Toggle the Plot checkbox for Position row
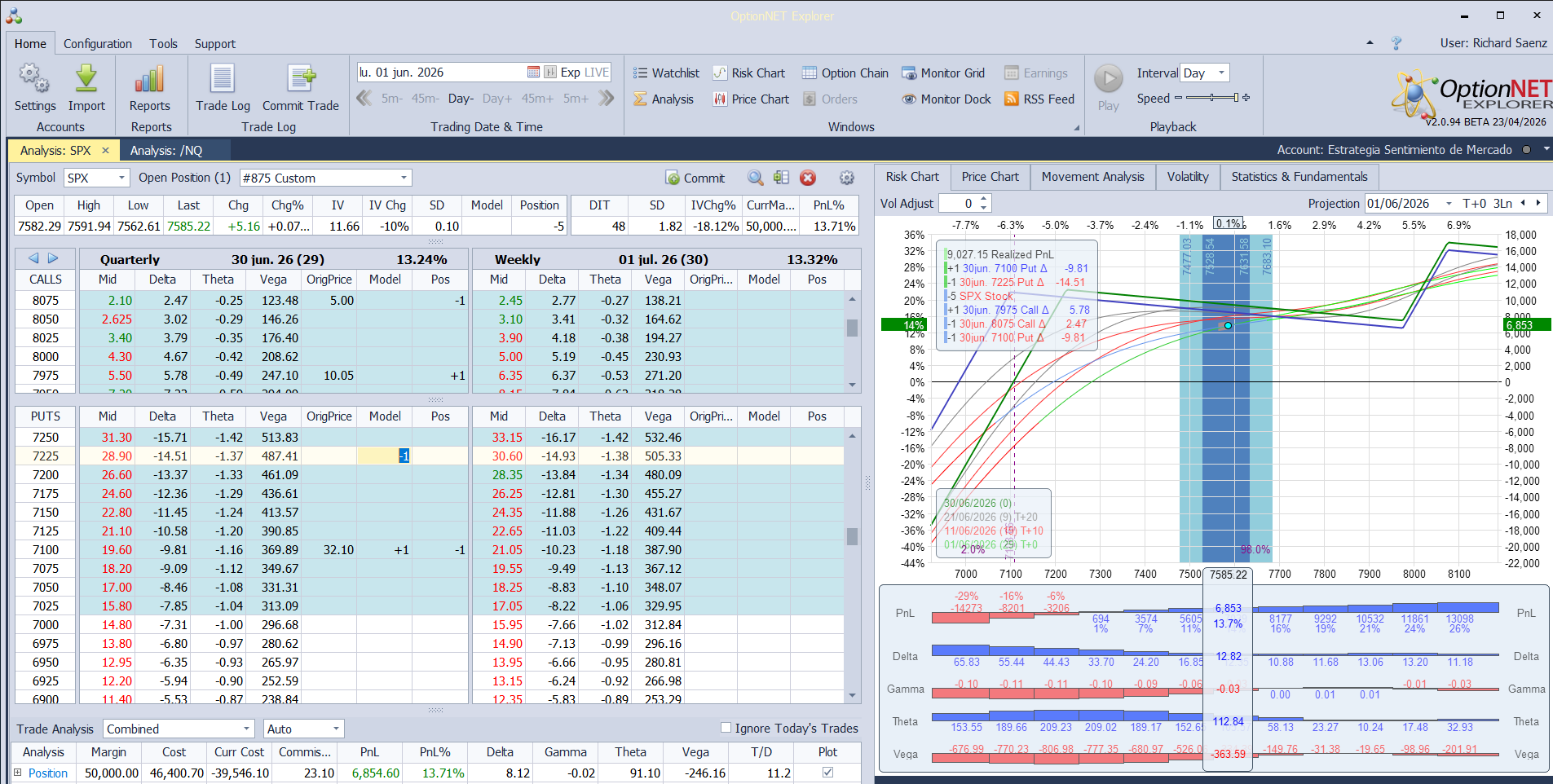 click(827, 773)
